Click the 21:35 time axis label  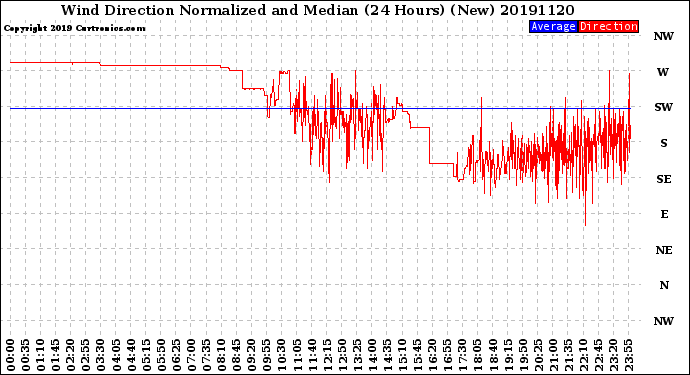tap(568, 355)
